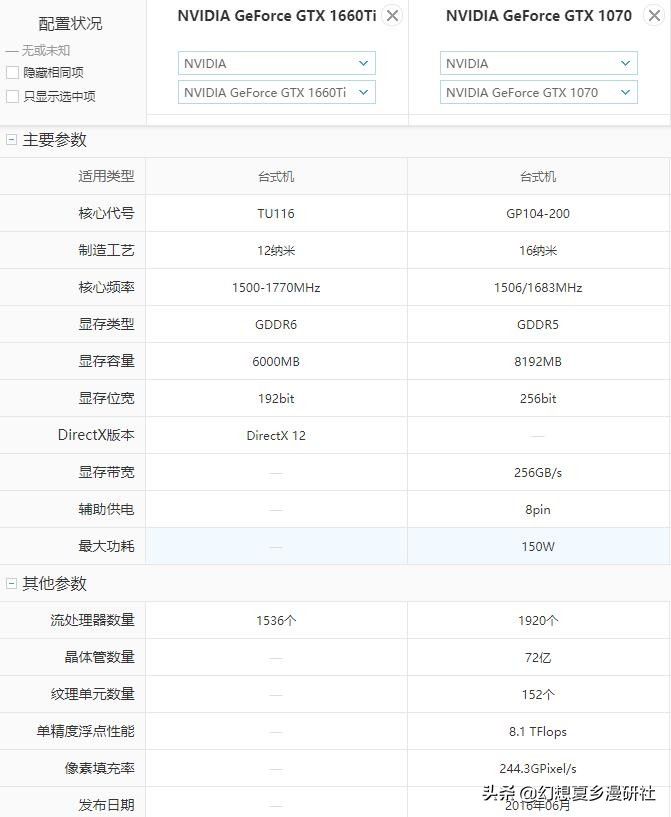
Task: Click the GDDR5 memory type cell
Action: click(538, 325)
